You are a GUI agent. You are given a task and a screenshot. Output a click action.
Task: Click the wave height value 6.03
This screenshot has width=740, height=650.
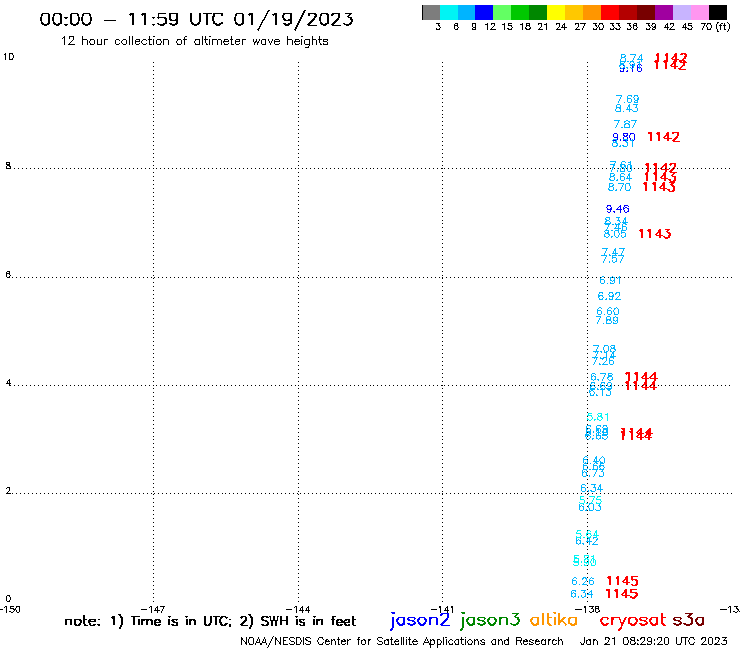pyautogui.click(x=589, y=507)
